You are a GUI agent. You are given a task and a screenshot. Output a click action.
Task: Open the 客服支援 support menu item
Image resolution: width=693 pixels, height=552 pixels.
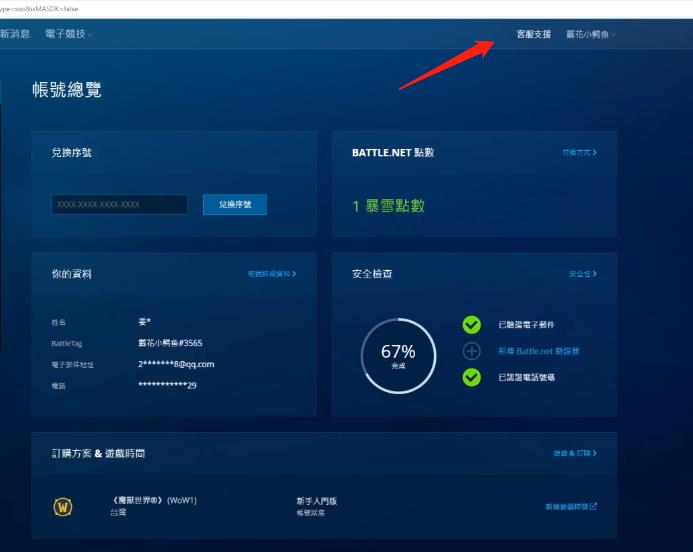click(533, 34)
